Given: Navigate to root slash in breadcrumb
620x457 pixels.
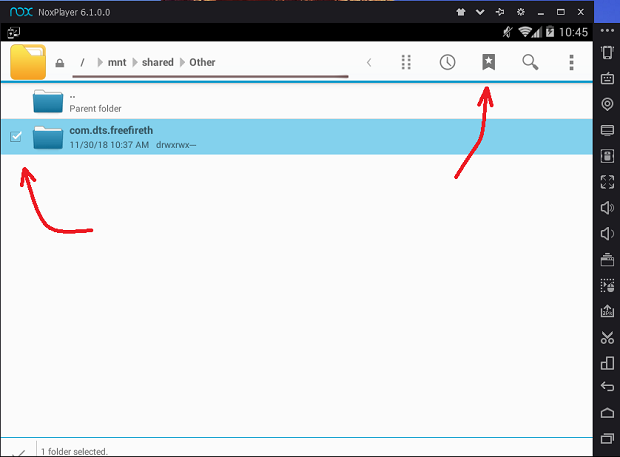Looking at the screenshot, I should (x=82, y=62).
